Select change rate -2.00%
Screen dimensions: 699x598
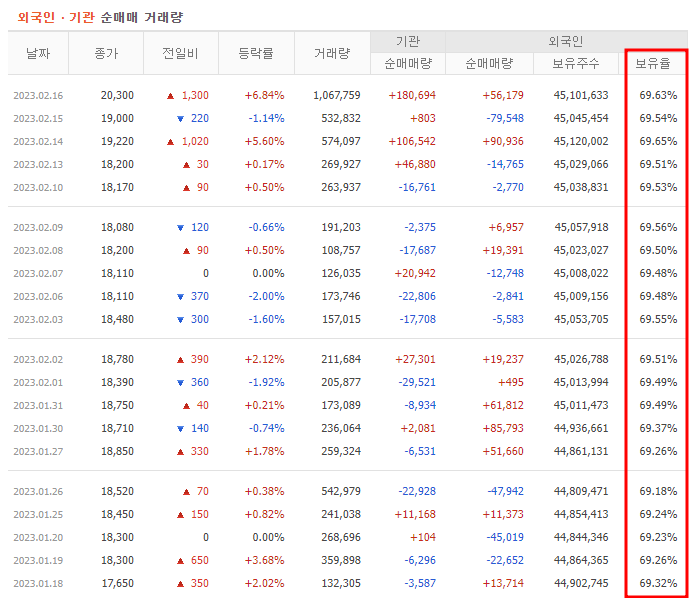coord(266,297)
